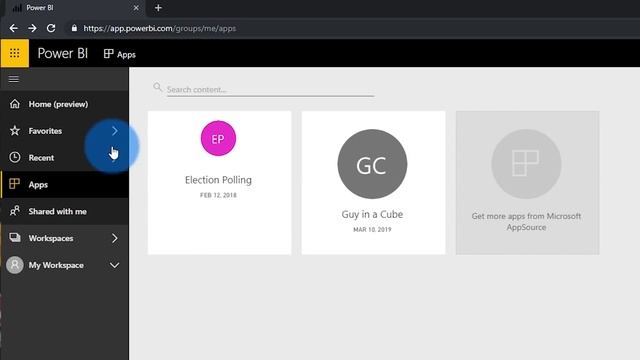Close the Power BI browser tab

(136, 8)
